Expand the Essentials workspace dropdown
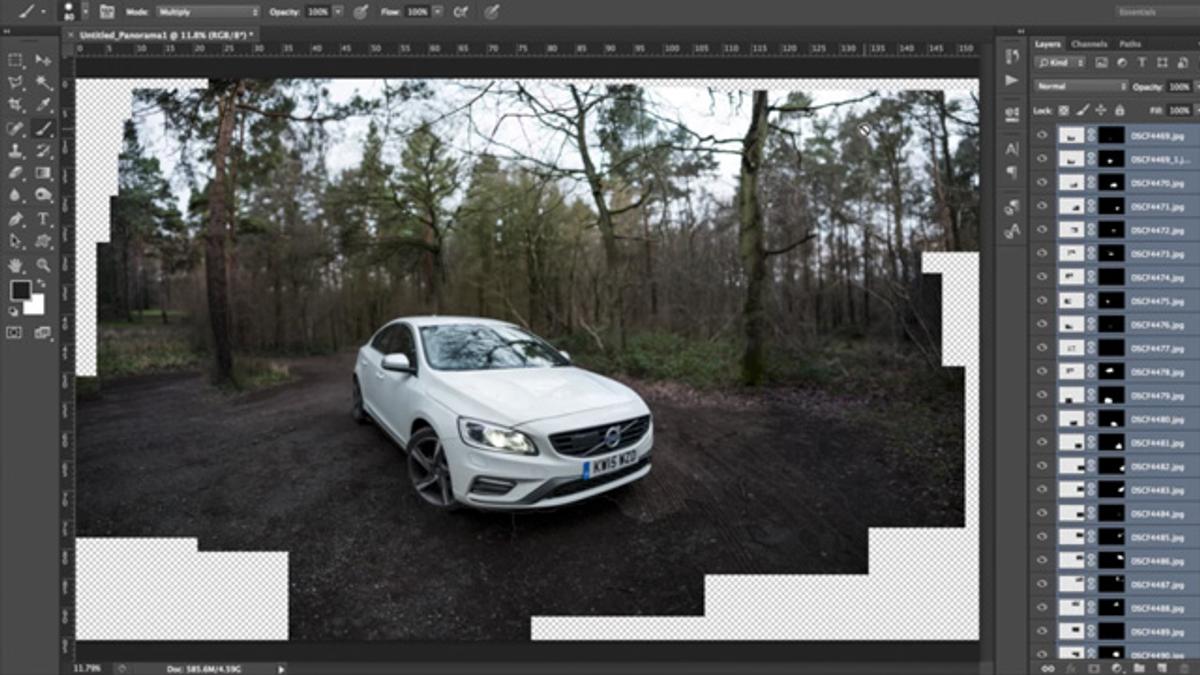 pyautogui.click(x=1153, y=12)
